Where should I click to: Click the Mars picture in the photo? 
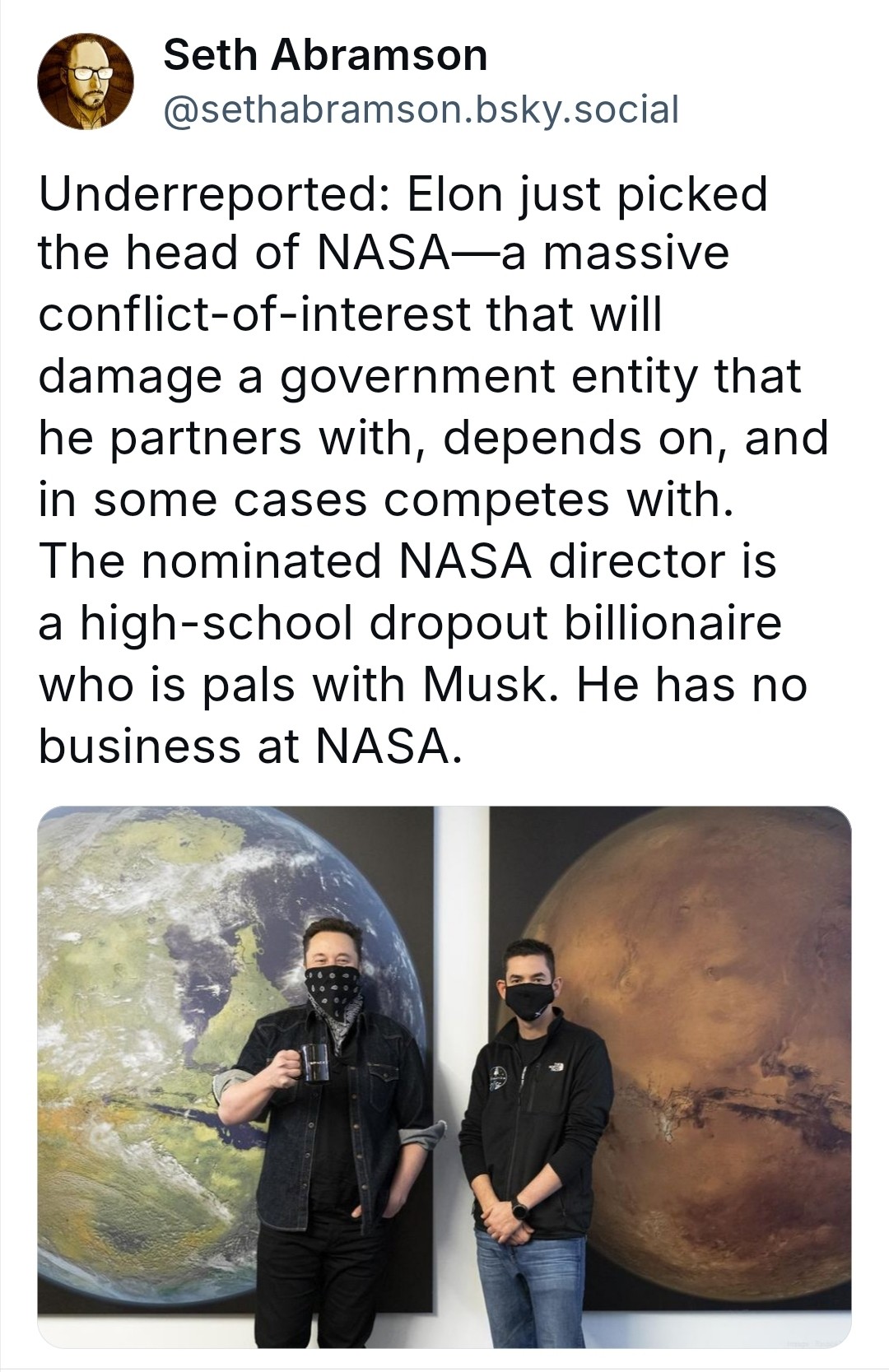coord(724,988)
